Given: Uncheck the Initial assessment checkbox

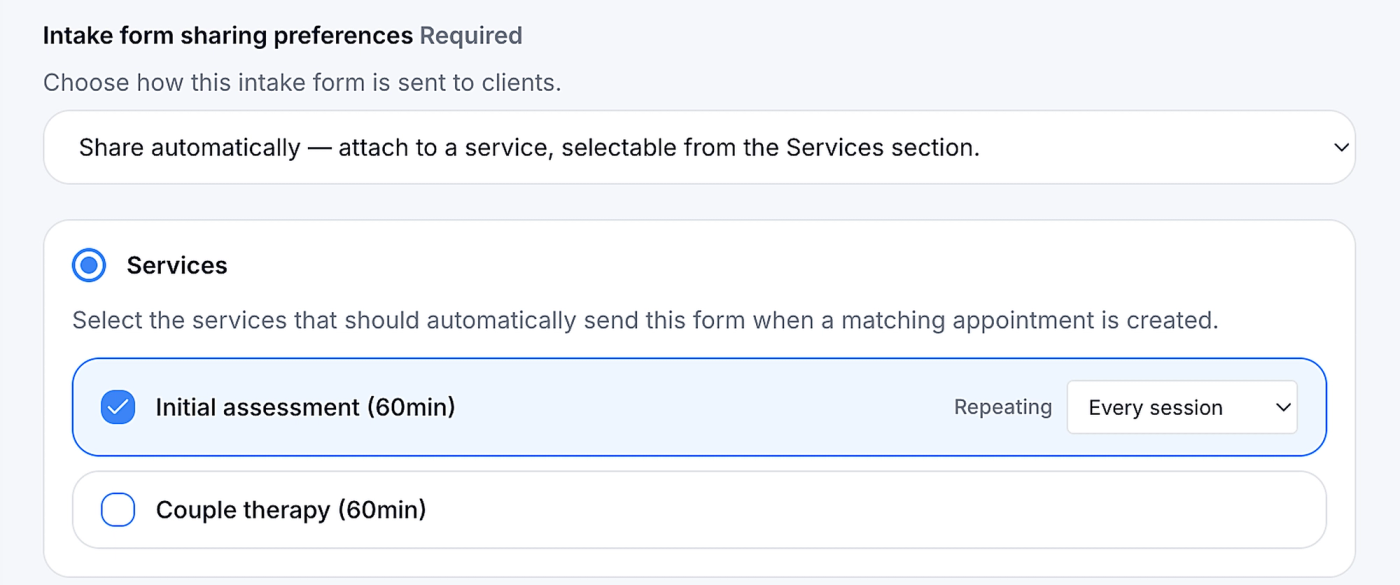Looking at the screenshot, I should pyautogui.click(x=118, y=407).
